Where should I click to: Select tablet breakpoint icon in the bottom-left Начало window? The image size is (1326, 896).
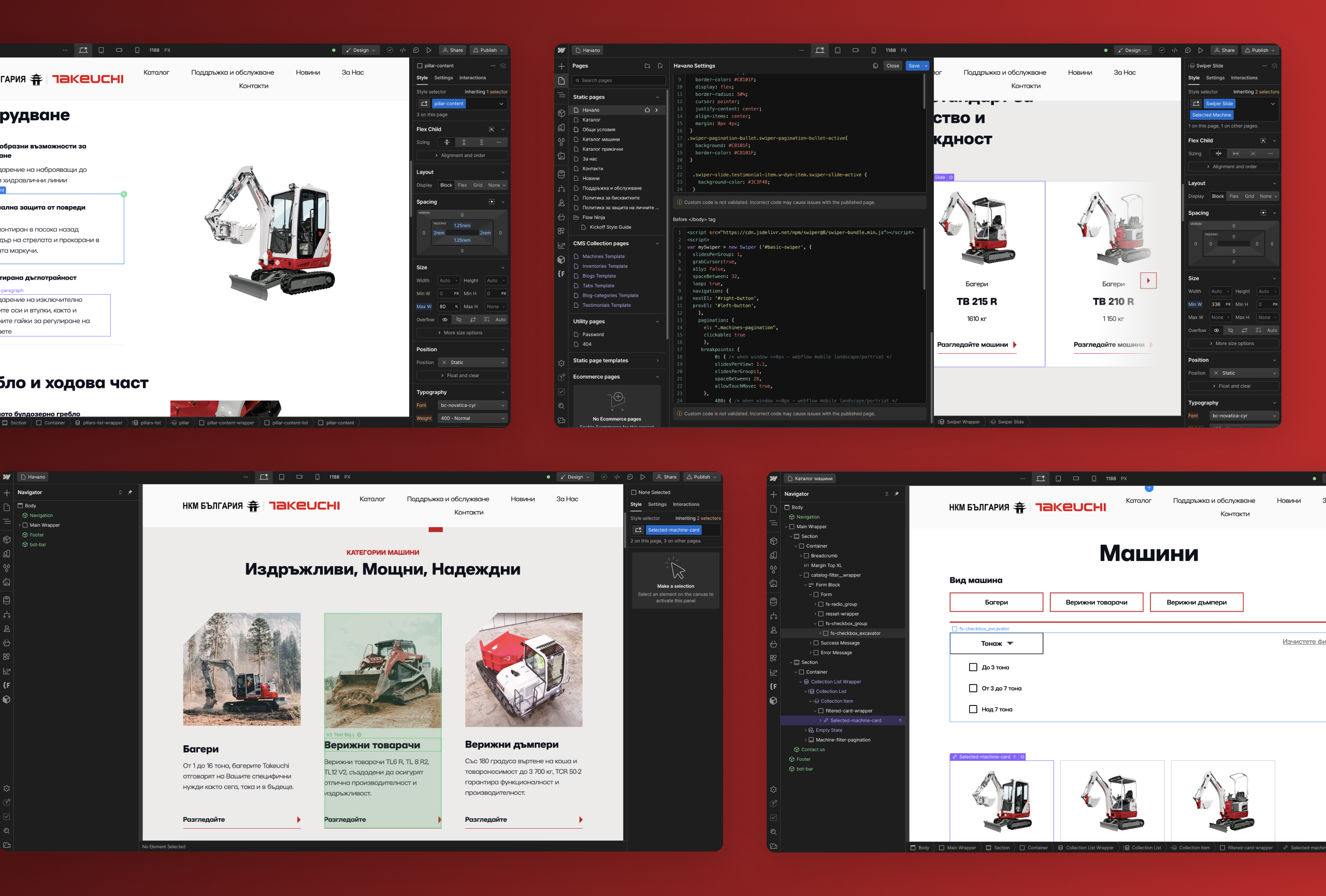(x=282, y=477)
